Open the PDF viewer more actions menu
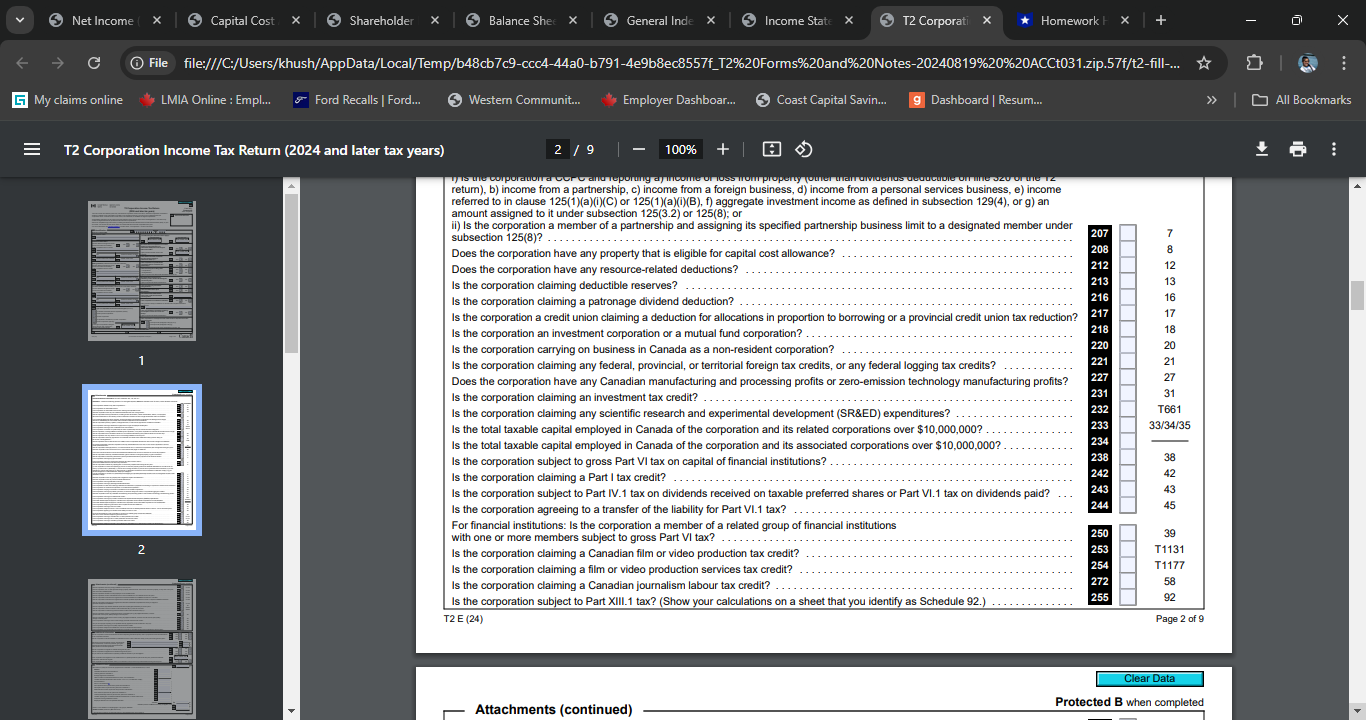The width and height of the screenshot is (1366, 720). 1334,149
